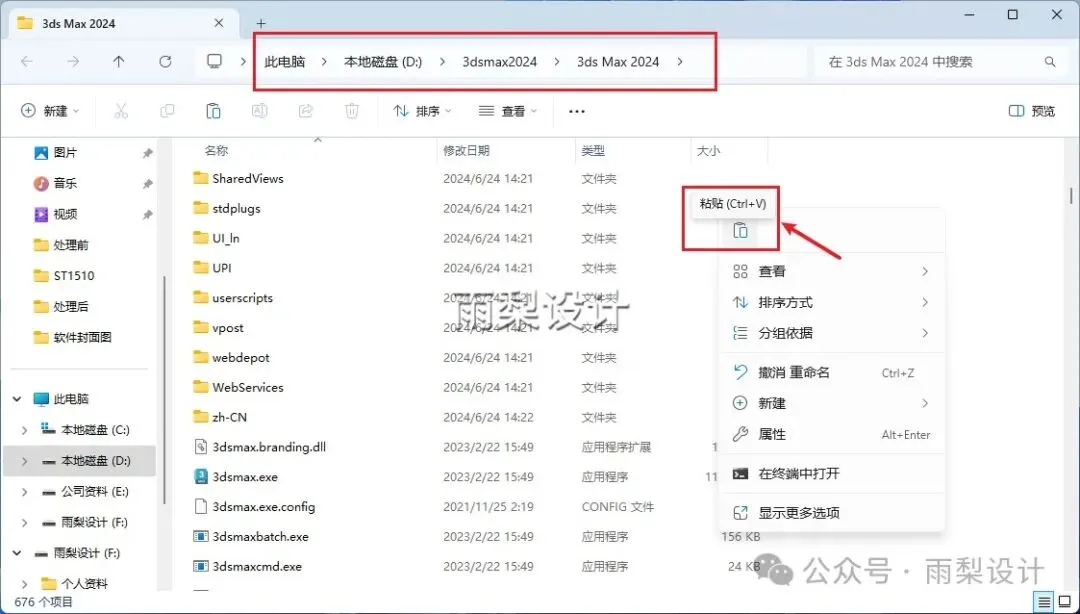Open the three-dot See more menu
The height and width of the screenshot is (614, 1080).
click(x=577, y=111)
